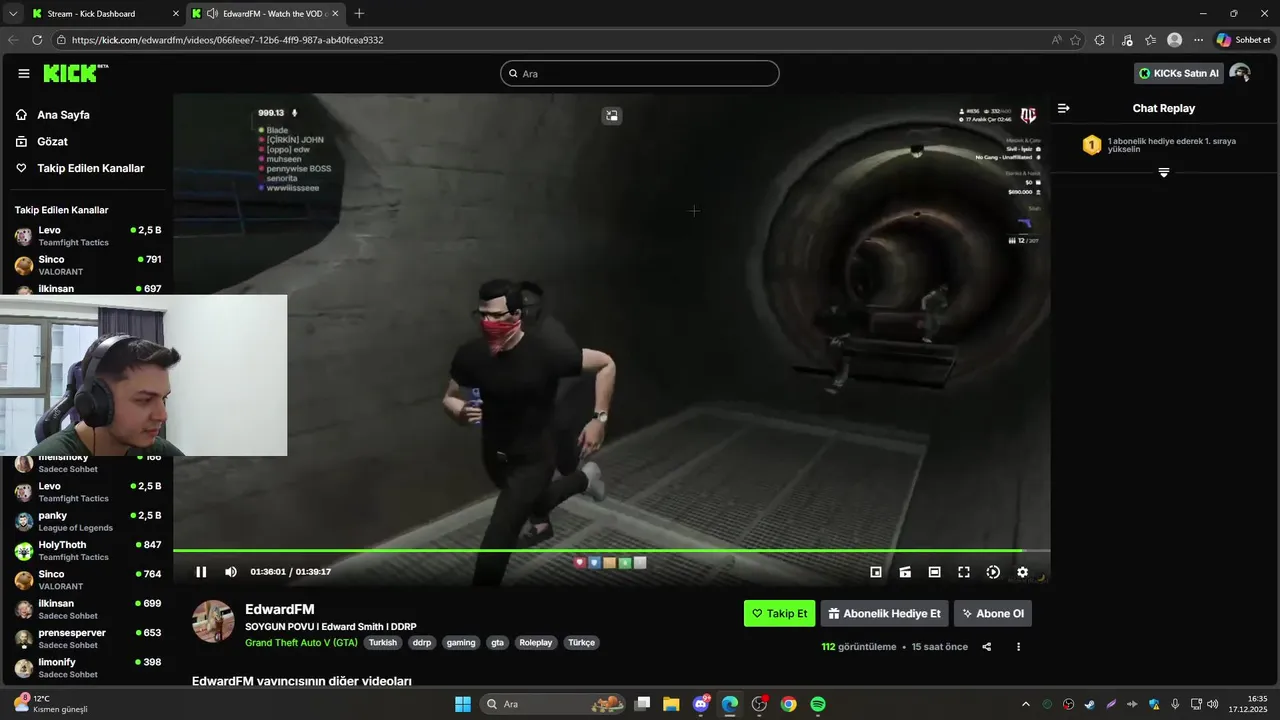Collapse the Chat Replay panel
Screen dimensions: 1280x720
pyautogui.click(x=1064, y=108)
